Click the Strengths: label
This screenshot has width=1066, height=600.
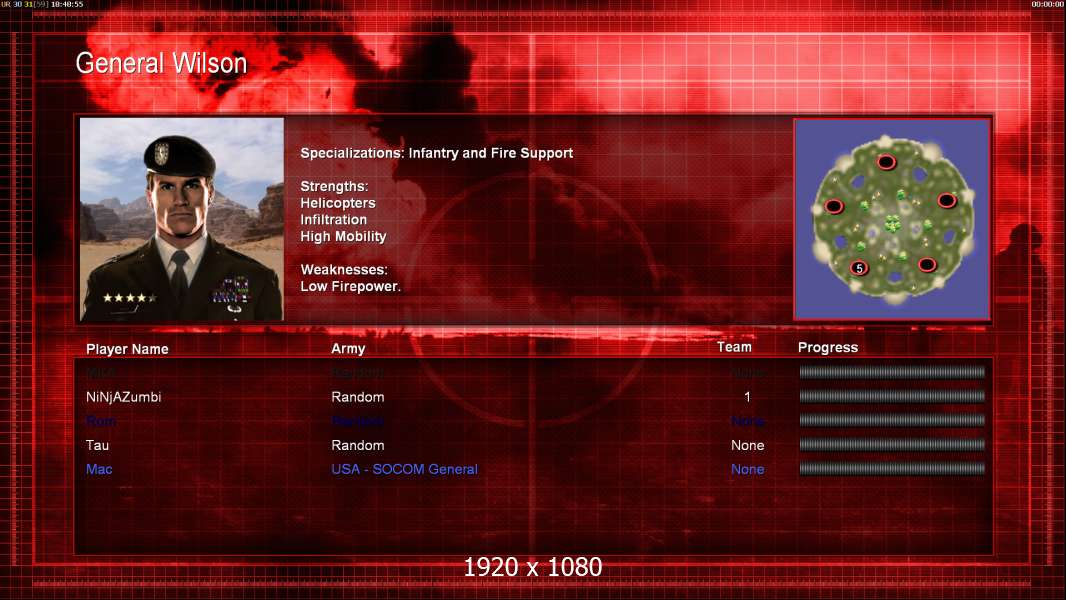(x=334, y=186)
